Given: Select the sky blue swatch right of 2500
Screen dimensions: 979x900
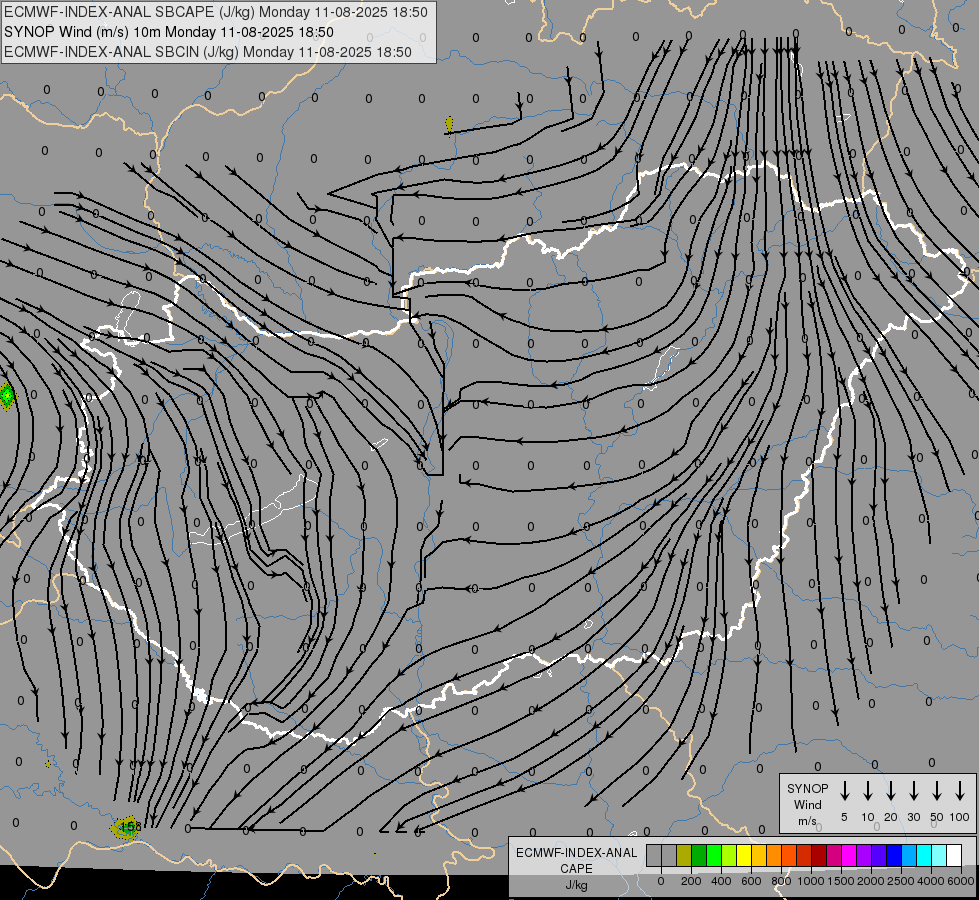Looking at the screenshot, I should [908, 856].
